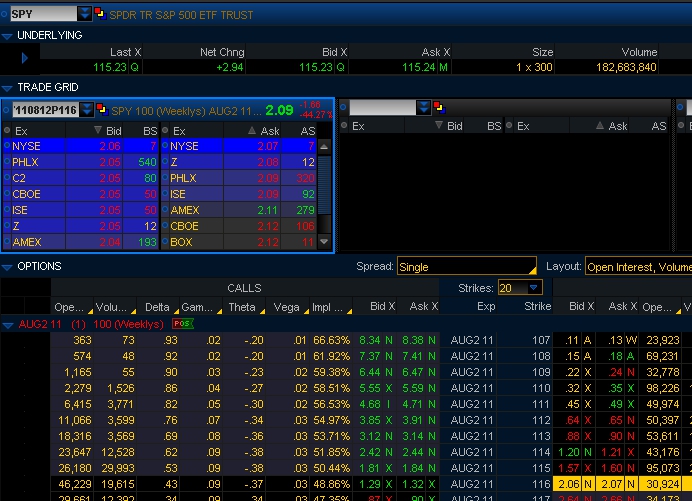This screenshot has width=692, height=501.
Task: Click the AS column header in first grid
Action: point(307,131)
